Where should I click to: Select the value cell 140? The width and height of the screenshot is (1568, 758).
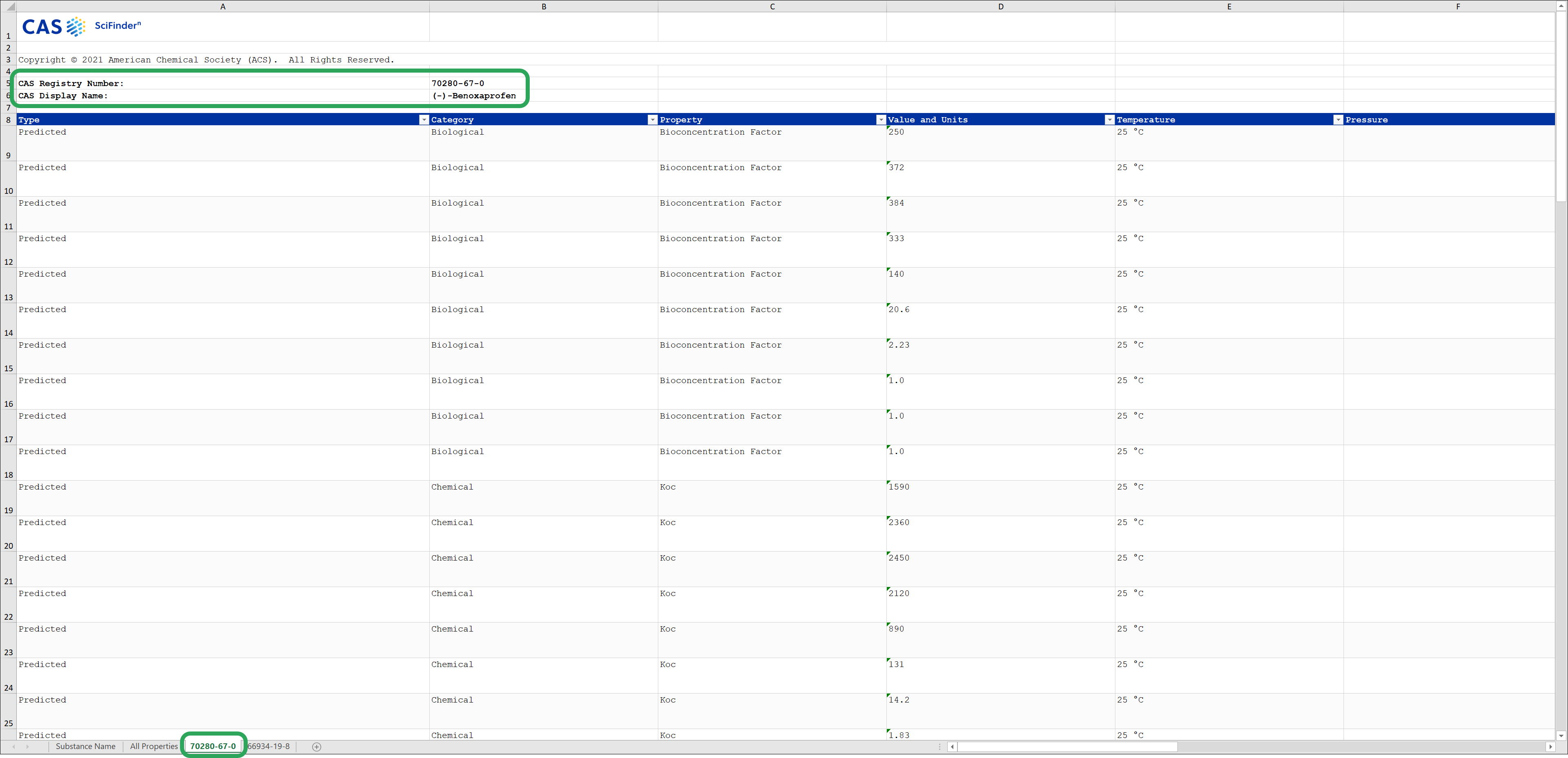tap(1001, 285)
